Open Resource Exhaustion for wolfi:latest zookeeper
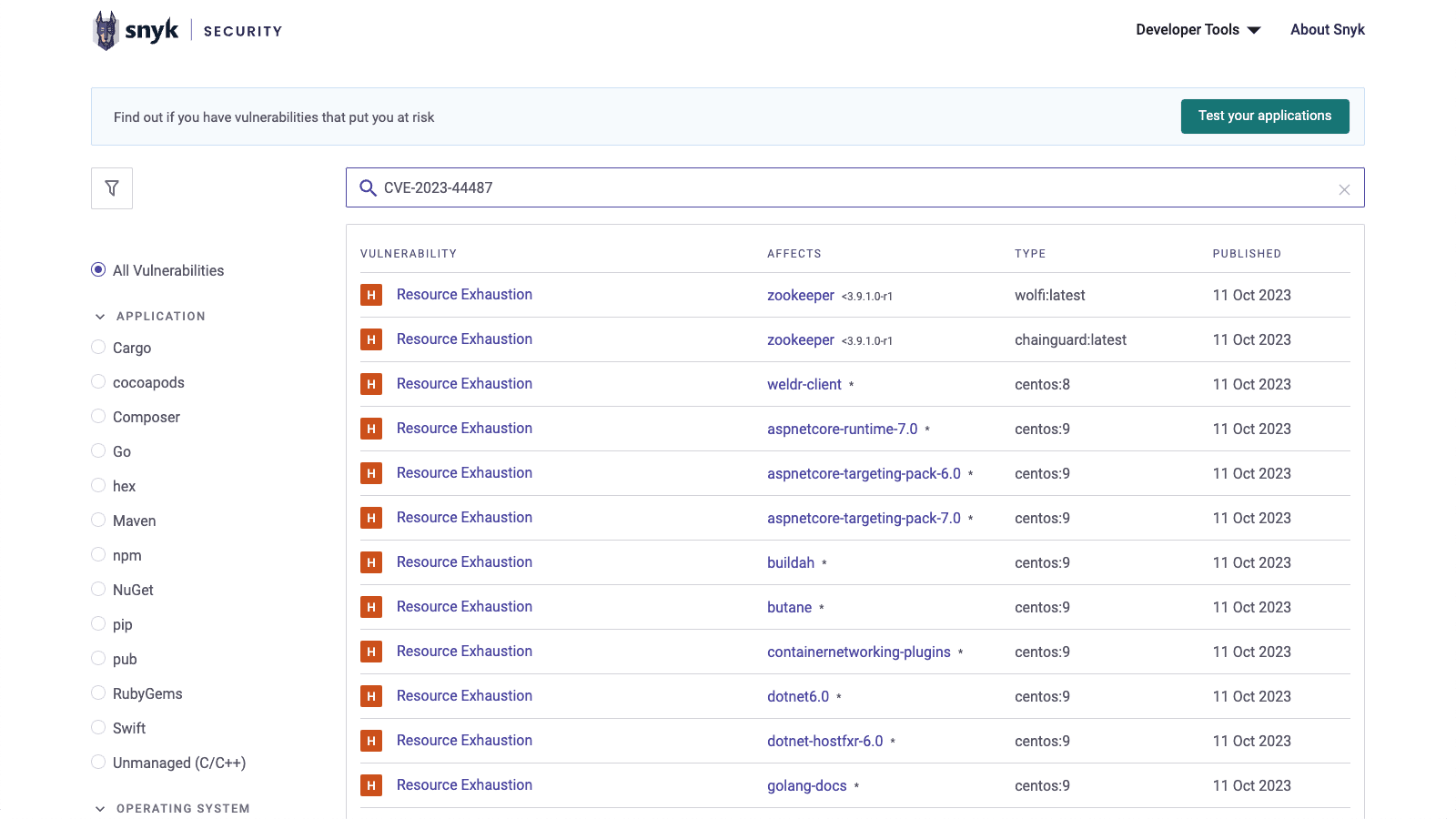 coord(464,295)
